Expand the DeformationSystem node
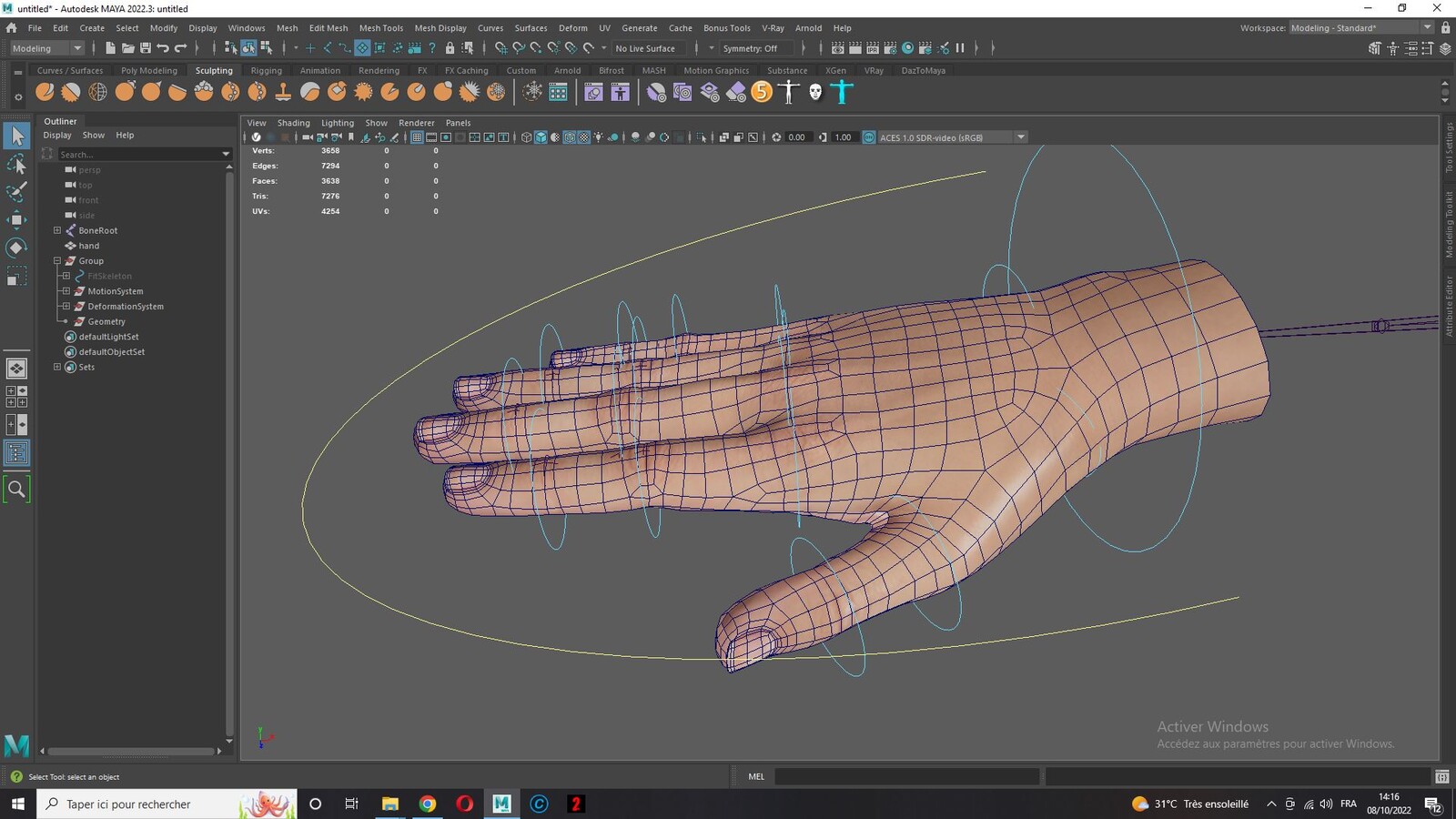The image size is (1456, 819). click(x=66, y=307)
